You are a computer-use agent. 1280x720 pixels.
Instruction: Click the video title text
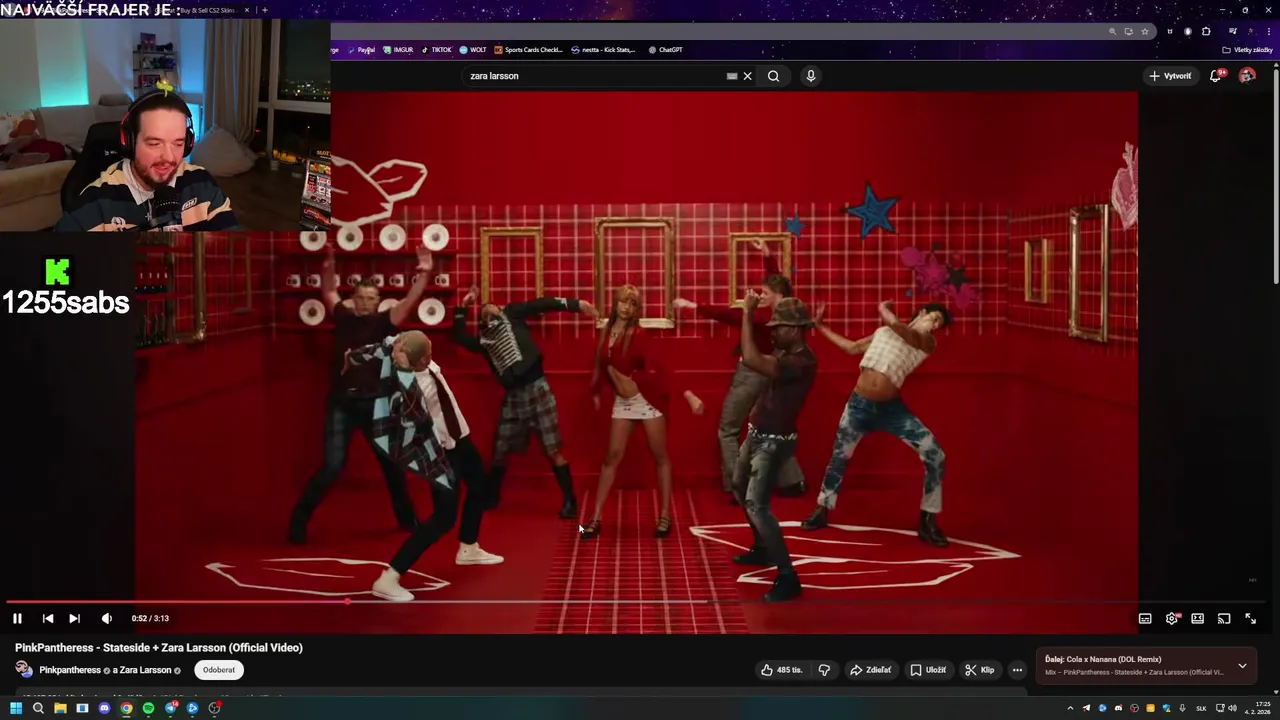point(159,648)
